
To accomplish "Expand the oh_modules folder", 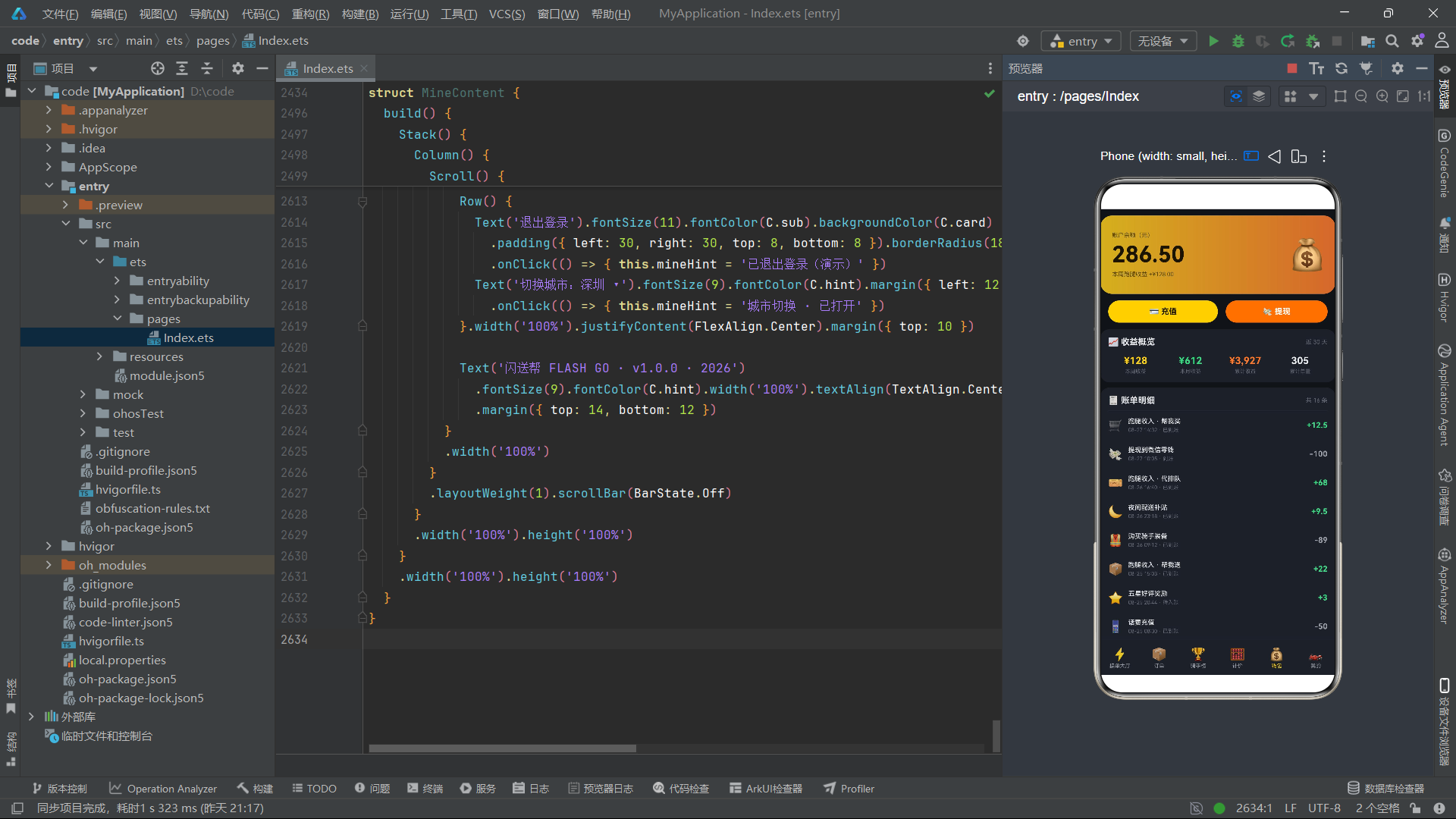I will [49, 565].
